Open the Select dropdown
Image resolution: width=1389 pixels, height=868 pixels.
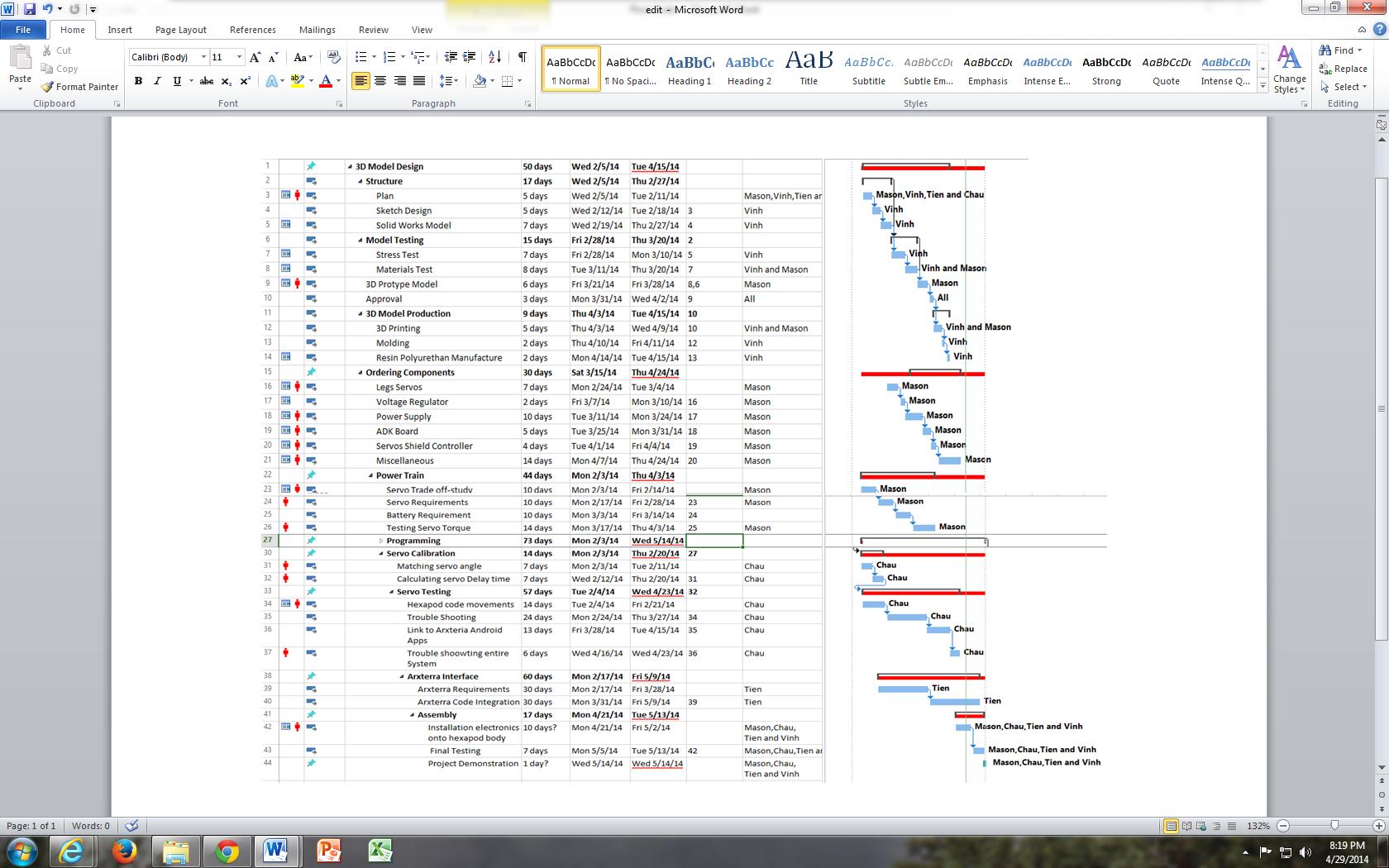[x=1344, y=87]
